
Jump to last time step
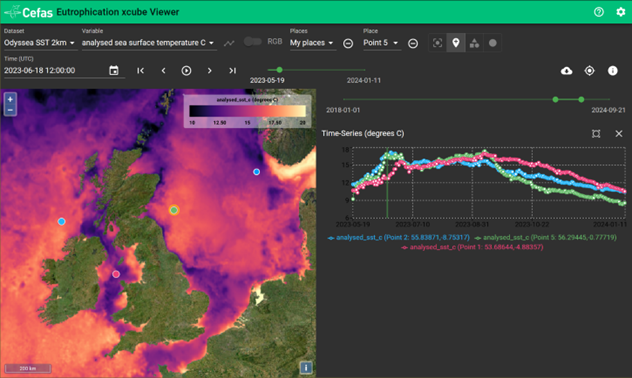[232, 71]
